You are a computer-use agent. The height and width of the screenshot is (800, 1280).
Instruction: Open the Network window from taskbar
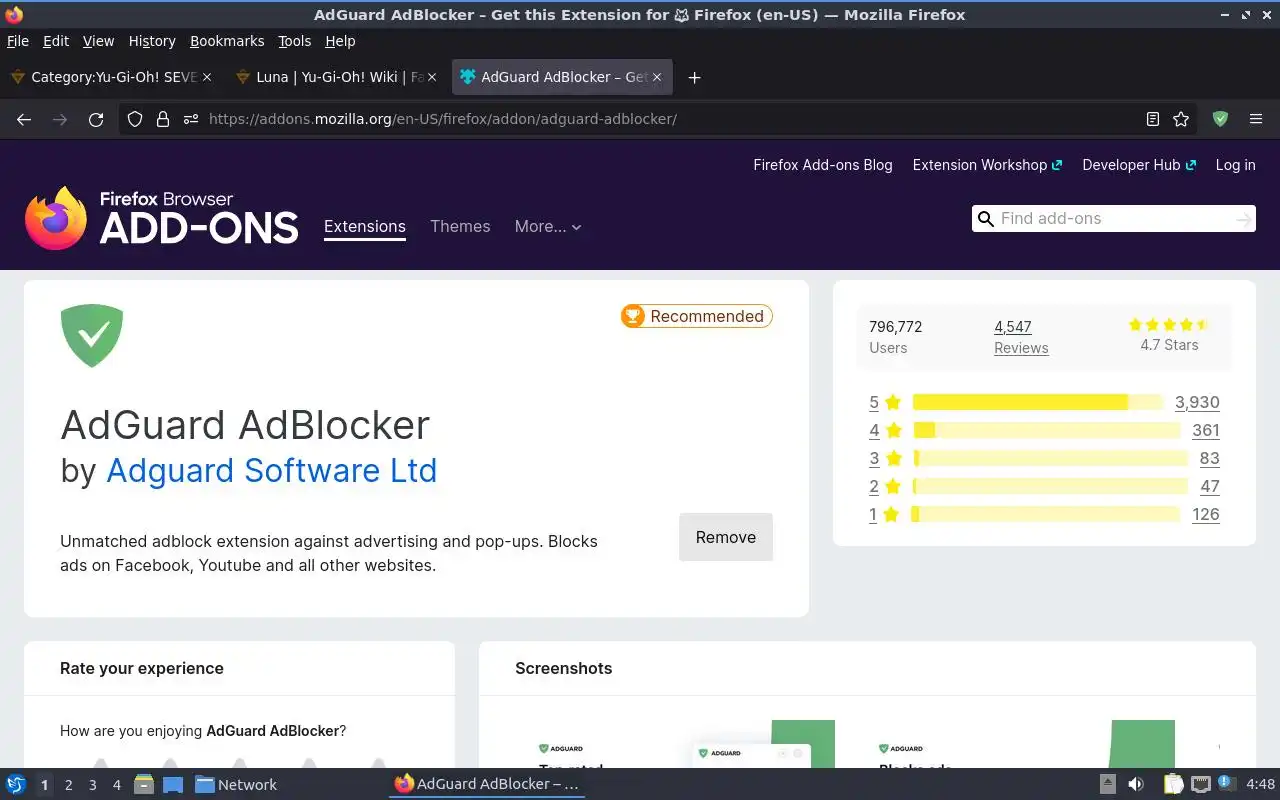(236, 785)
